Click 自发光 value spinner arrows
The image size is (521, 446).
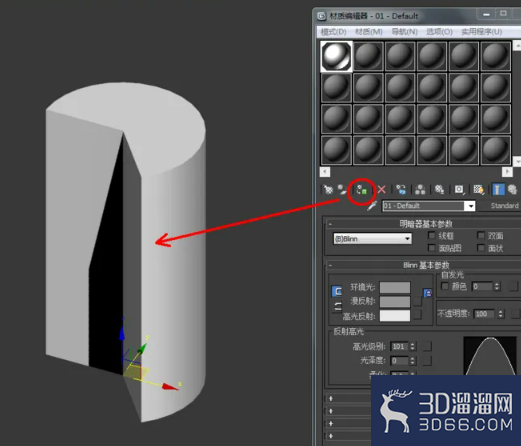(497, 286)
